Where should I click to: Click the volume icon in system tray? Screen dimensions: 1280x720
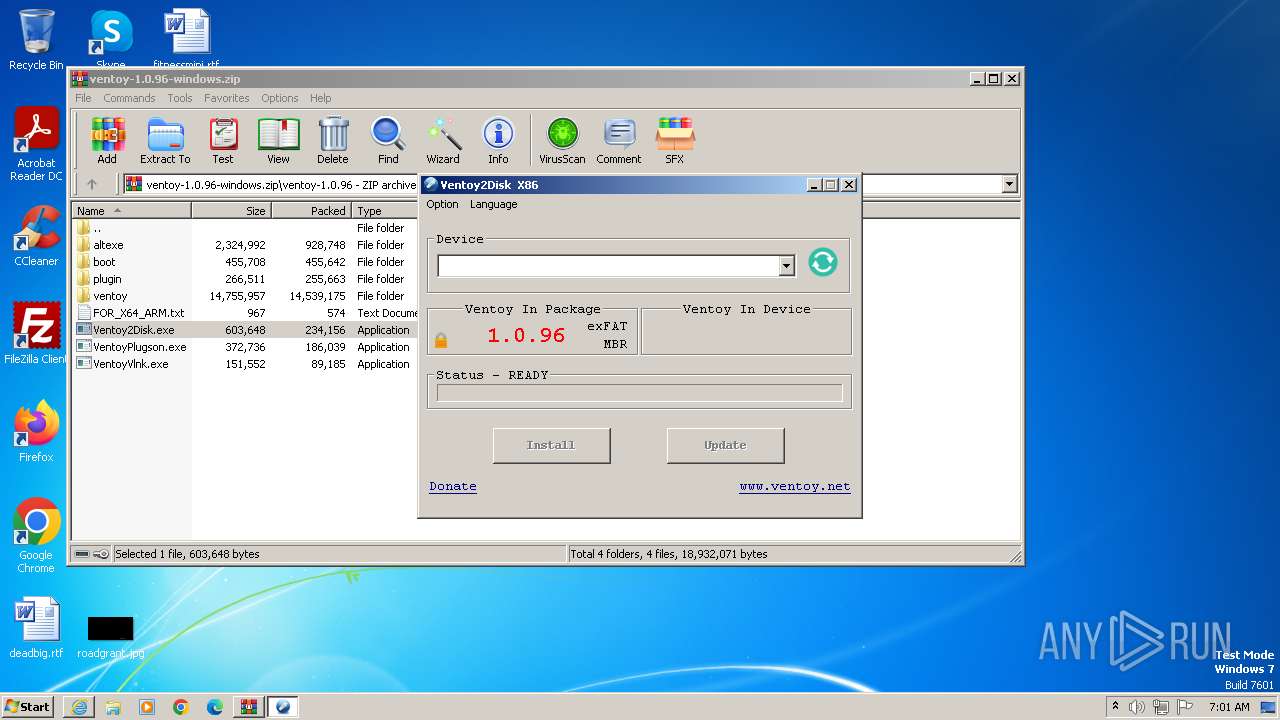(1137, 707)
